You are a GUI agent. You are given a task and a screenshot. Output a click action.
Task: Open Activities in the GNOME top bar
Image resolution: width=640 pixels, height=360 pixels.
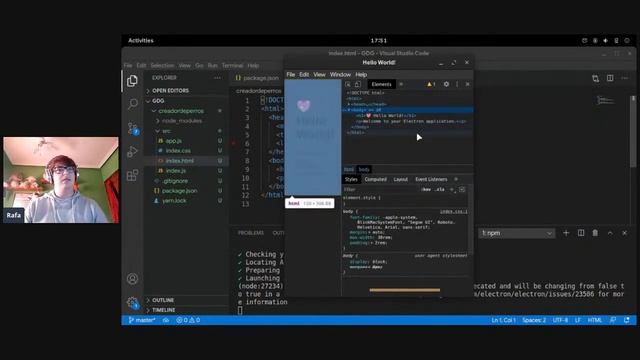point(141,40)
